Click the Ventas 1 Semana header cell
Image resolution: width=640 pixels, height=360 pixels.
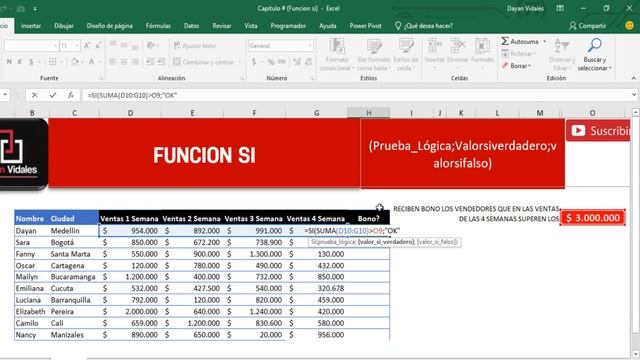(x=130, y=219)
